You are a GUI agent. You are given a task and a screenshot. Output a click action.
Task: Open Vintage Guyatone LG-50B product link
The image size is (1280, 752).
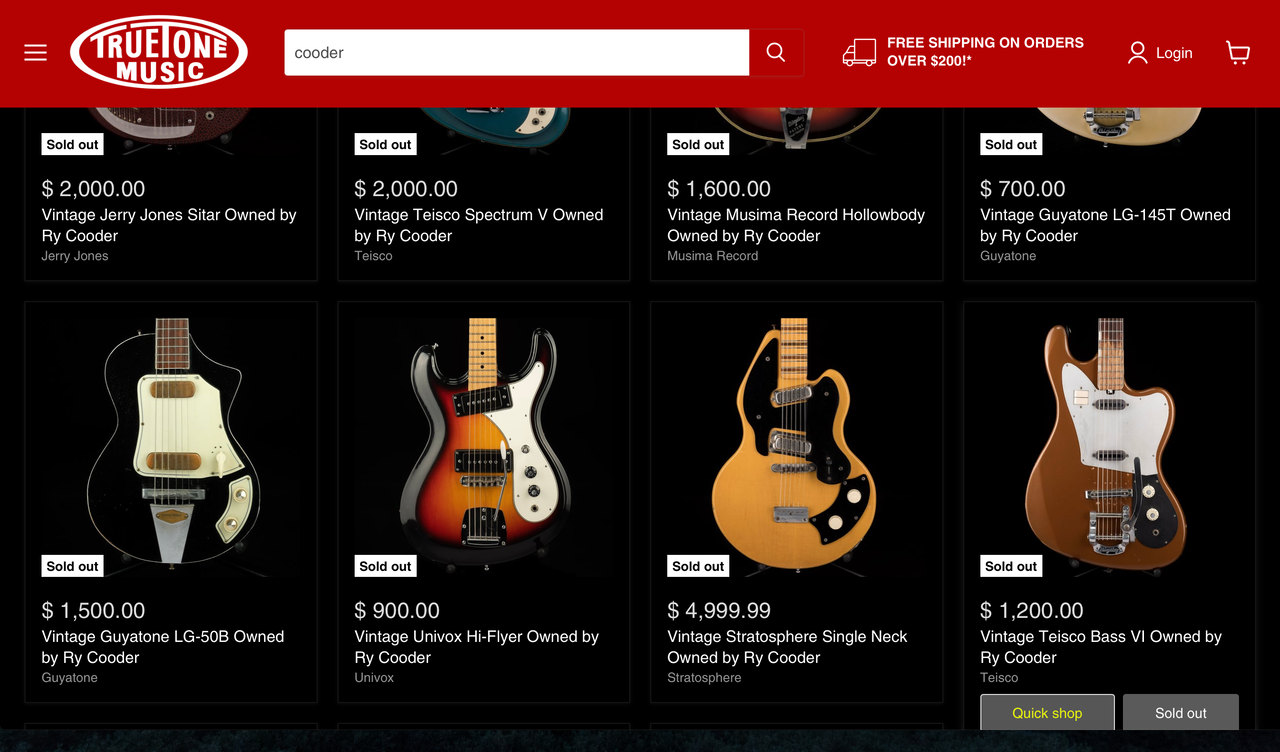pyautogui.click(x=163, y=647)
